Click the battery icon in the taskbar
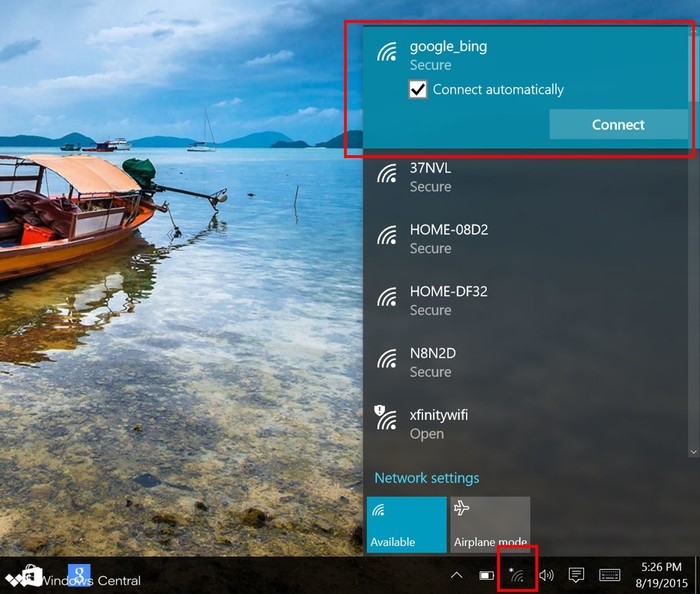 [x=486, y=575]
